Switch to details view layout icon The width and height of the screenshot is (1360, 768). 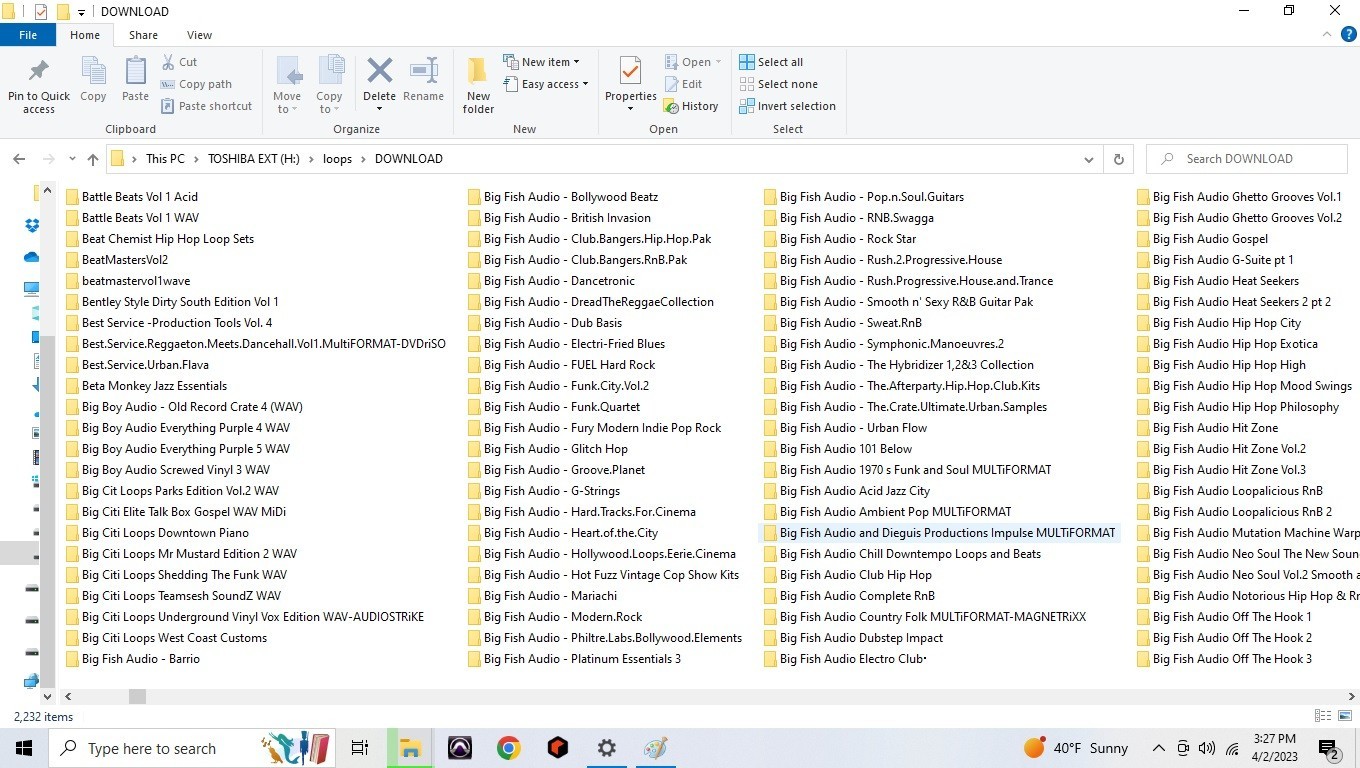[x=1323, y=716]
